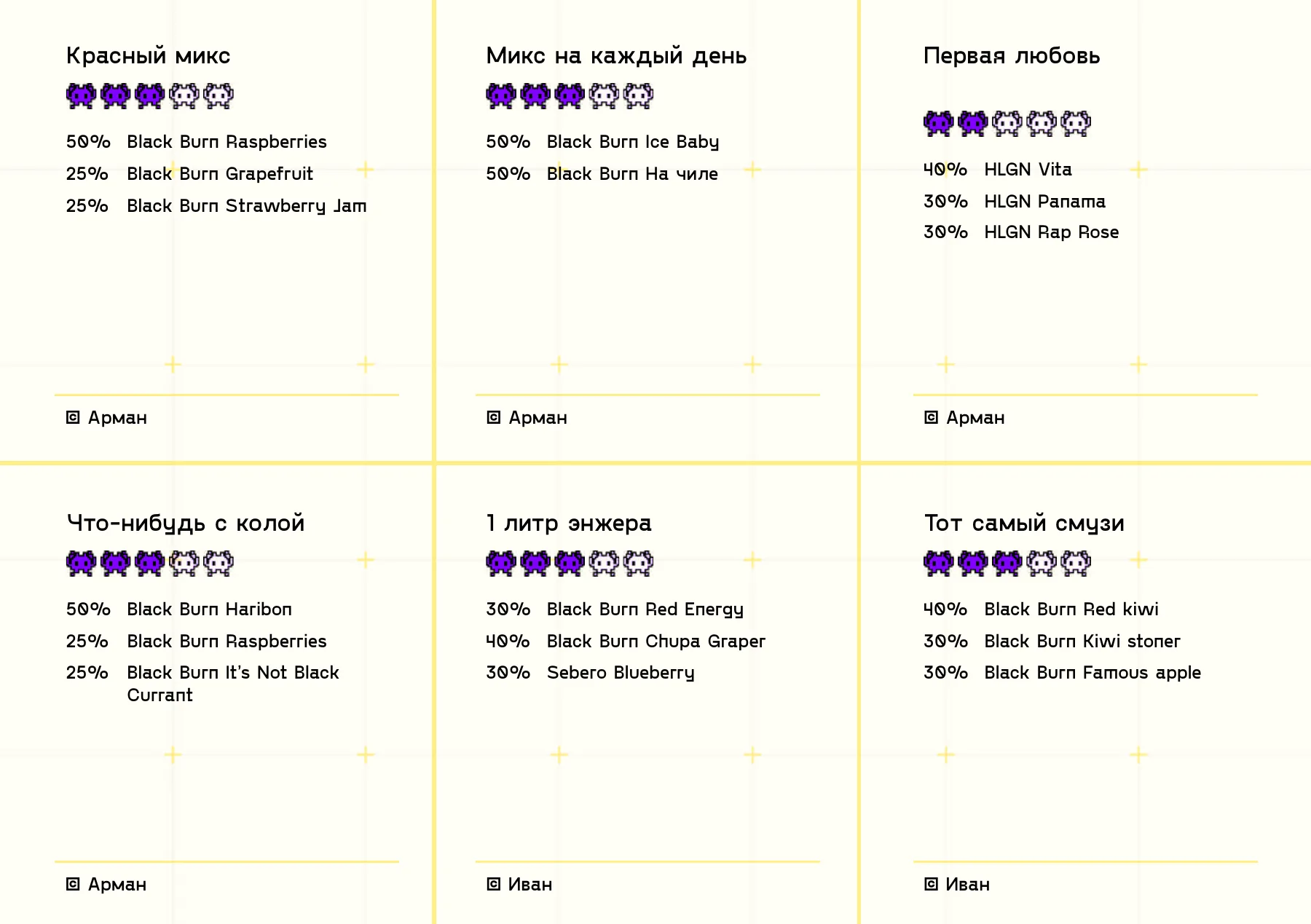1311x924 pixels.
Task: Open the Красный микс card title
Action: (149, 55)
